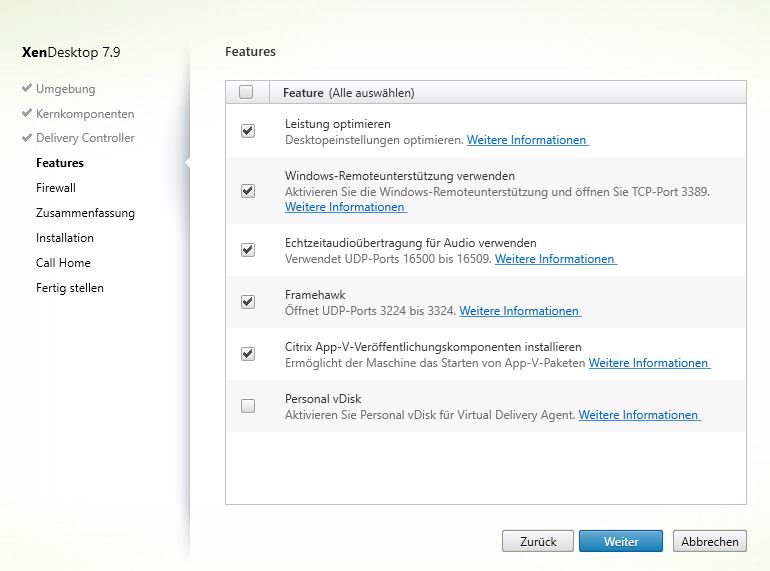Select the Kernkomponenten step in sidebar
The height and width of the screenshot is (571, 770).
pos(85,114)
